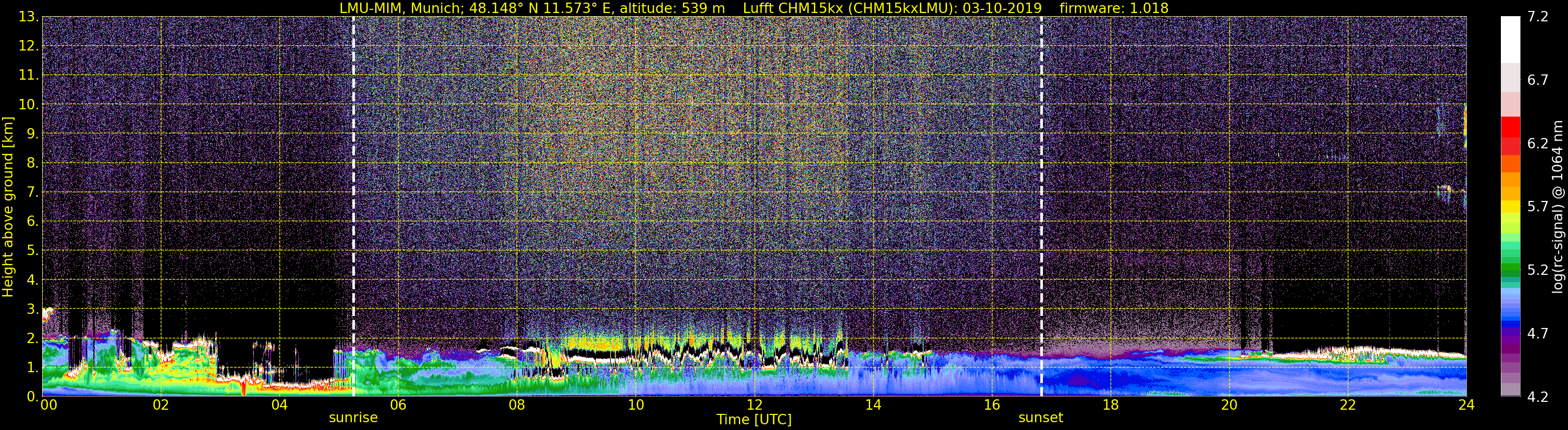
Task: Click the height axis tick '5.'
Action: coord(32,251)
